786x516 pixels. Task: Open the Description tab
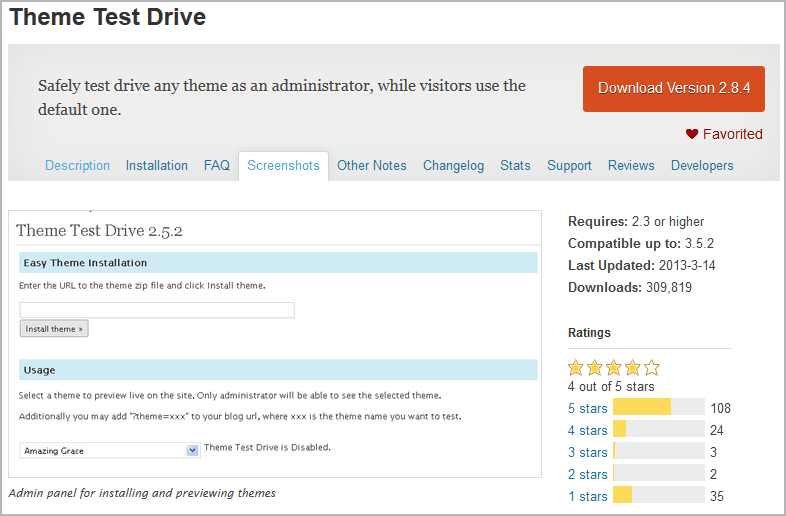point(77,165)
